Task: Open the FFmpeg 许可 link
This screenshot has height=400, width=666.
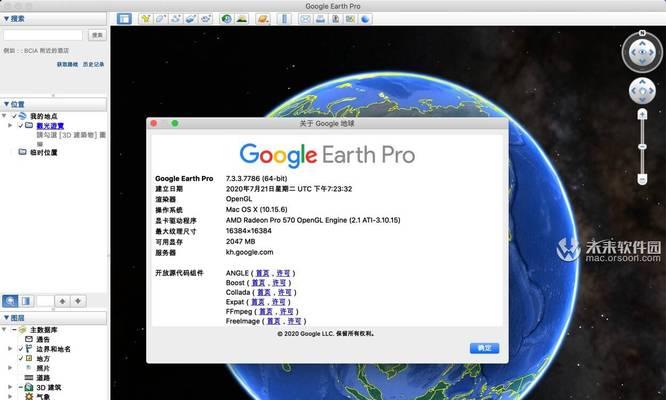Action: (x=287, y=312)
